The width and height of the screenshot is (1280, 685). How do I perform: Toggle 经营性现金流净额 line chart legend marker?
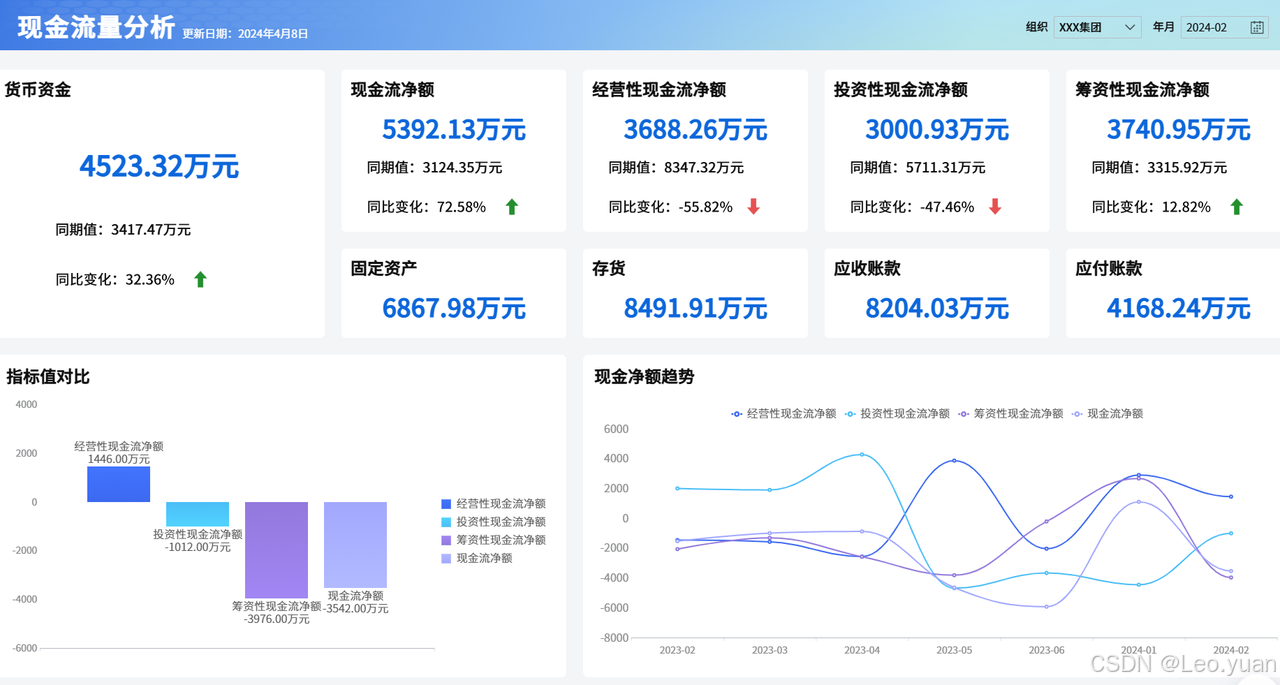[x=737, y=413]
